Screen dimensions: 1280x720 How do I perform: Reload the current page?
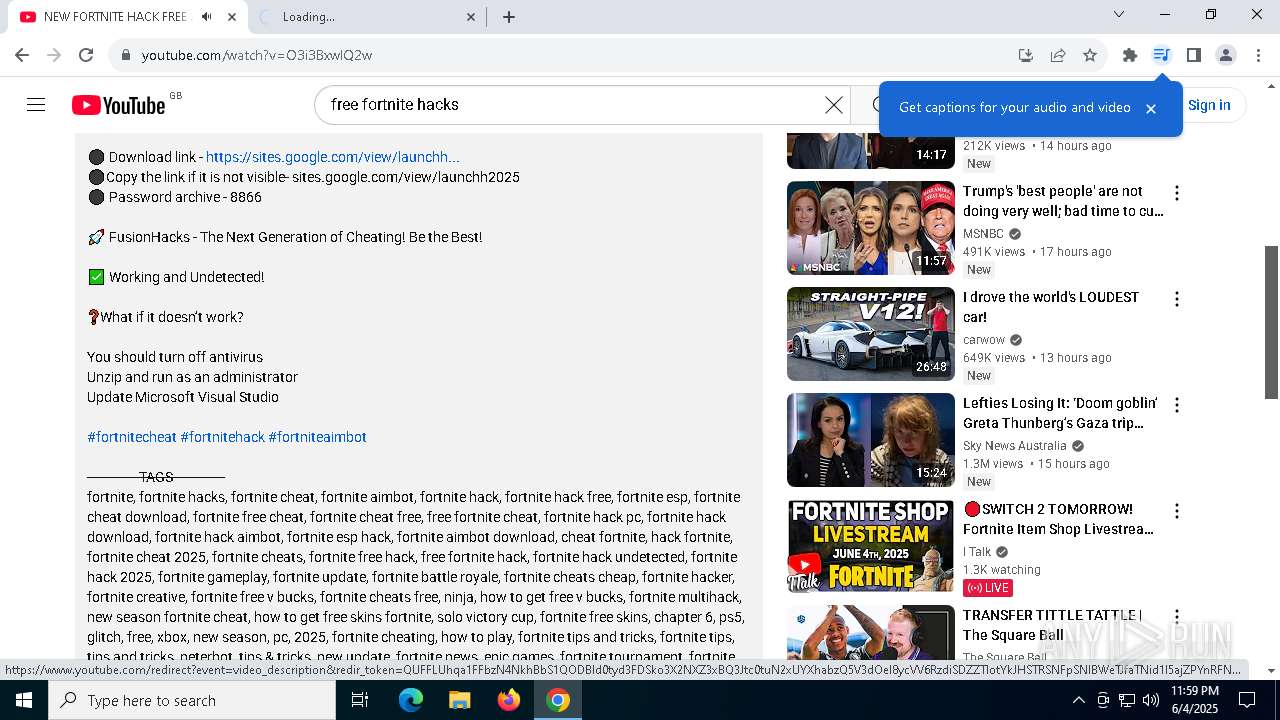86,55
